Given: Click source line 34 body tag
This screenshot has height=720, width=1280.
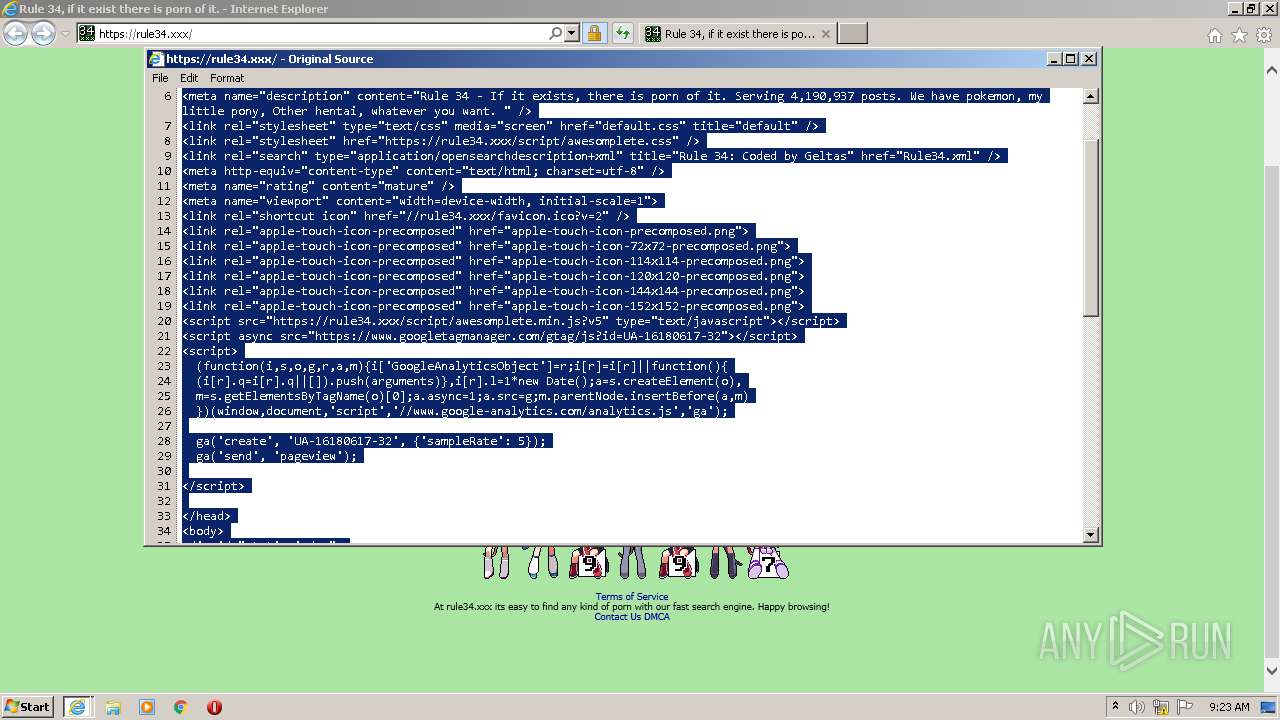Looking at the screenshot, I should coord(203,531).
